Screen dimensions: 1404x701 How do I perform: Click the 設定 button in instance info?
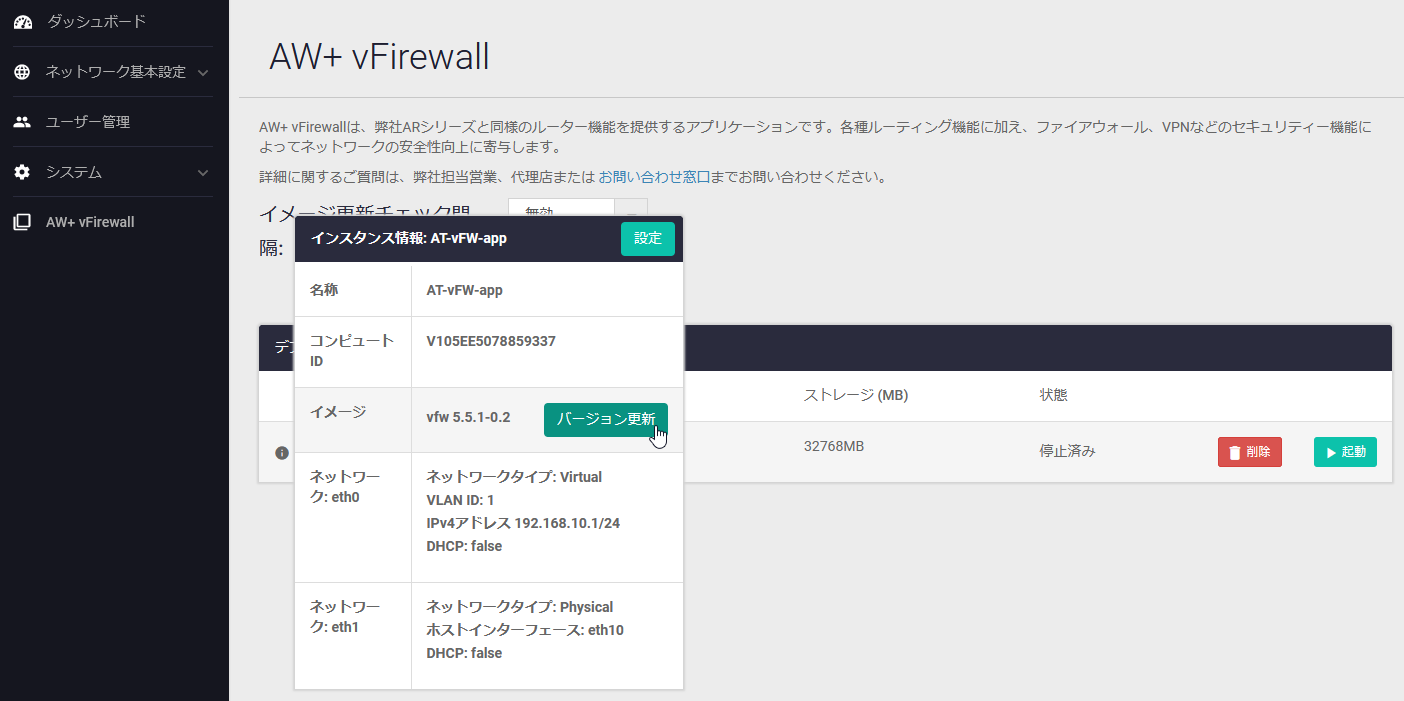648,239
